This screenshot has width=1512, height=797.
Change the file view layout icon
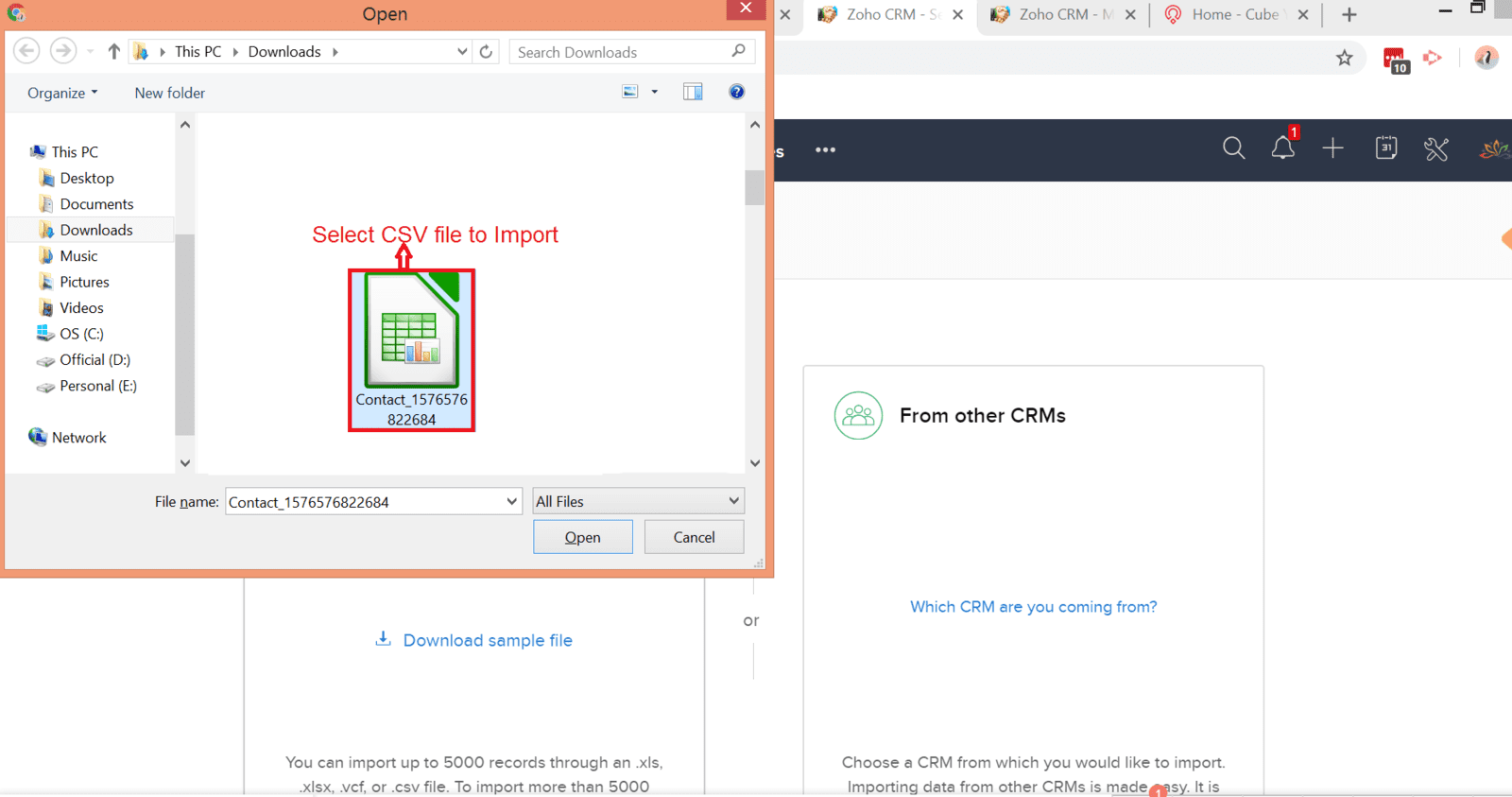point(630,92)
